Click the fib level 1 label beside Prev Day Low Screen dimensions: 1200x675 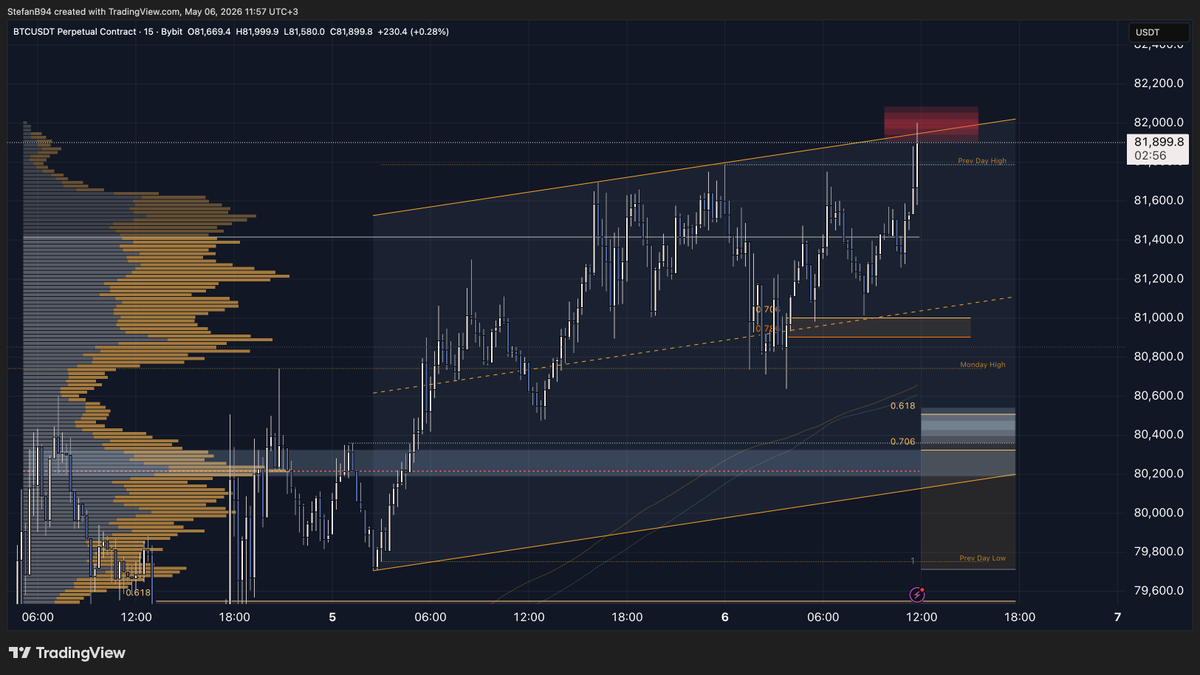(x=913, y=561)
